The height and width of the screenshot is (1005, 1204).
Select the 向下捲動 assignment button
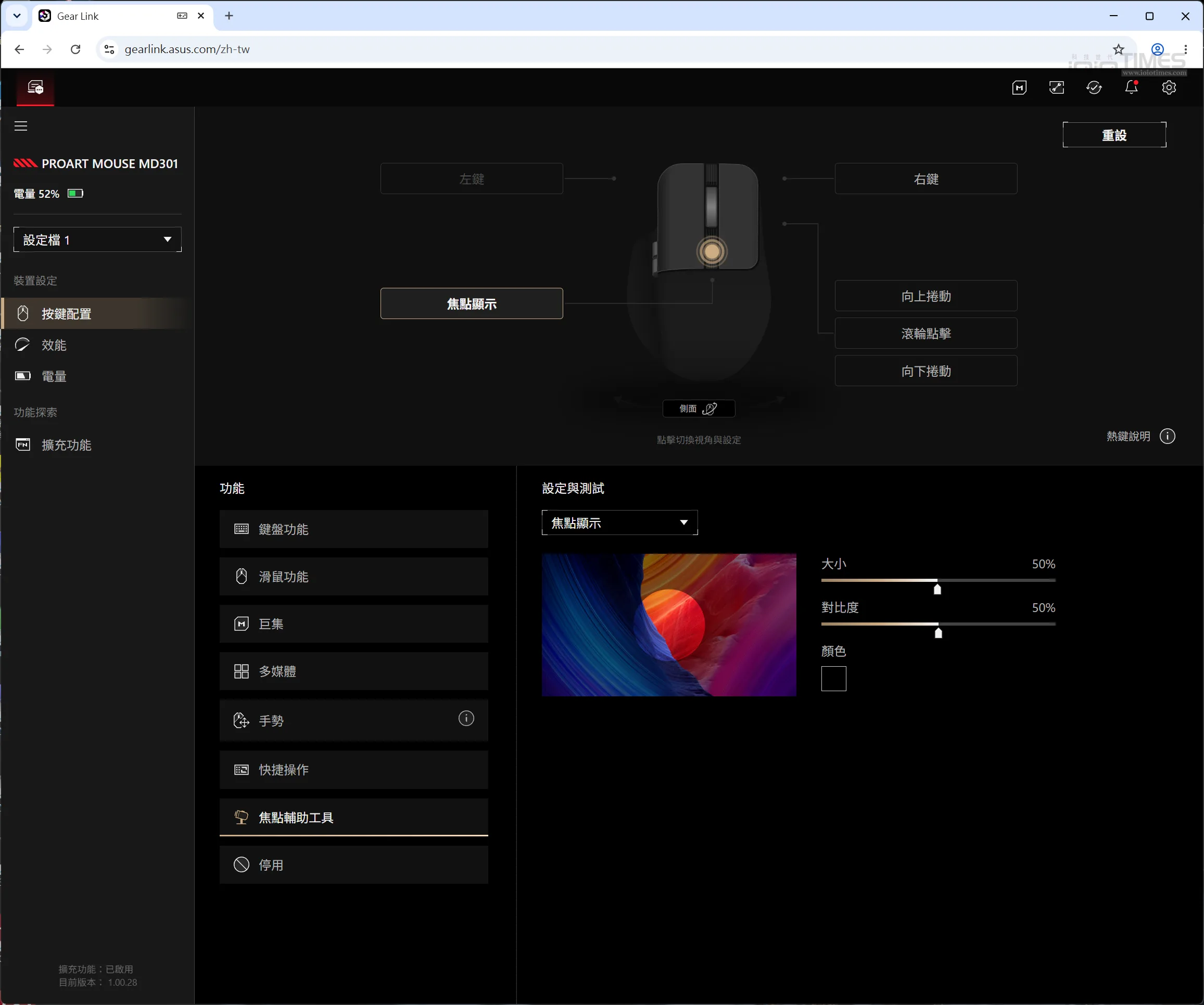click(x=926, y=371)
